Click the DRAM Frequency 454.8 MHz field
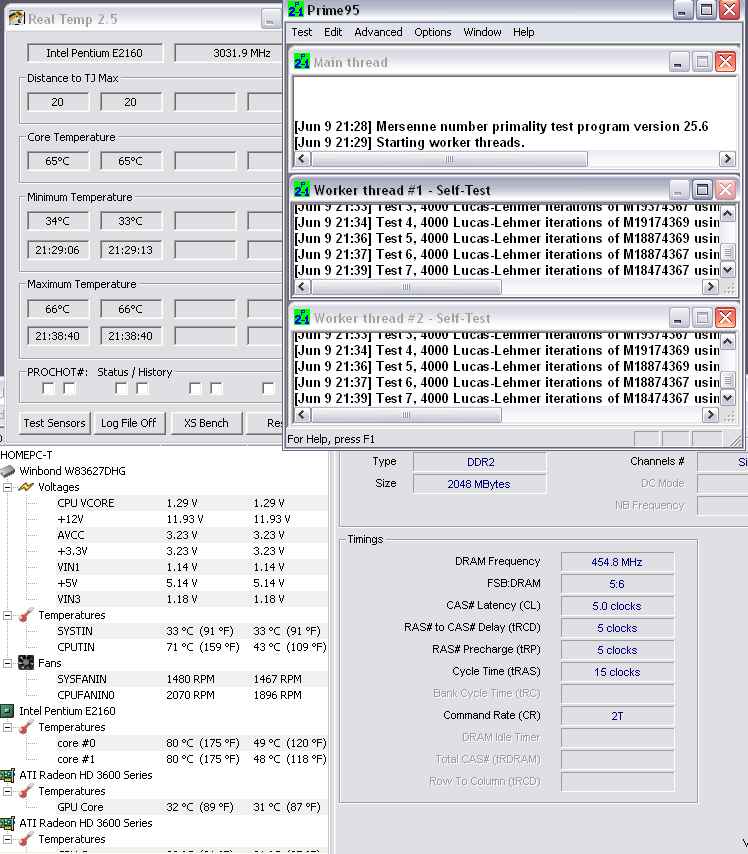Screen dimensions: 748x854 (617, 562)
